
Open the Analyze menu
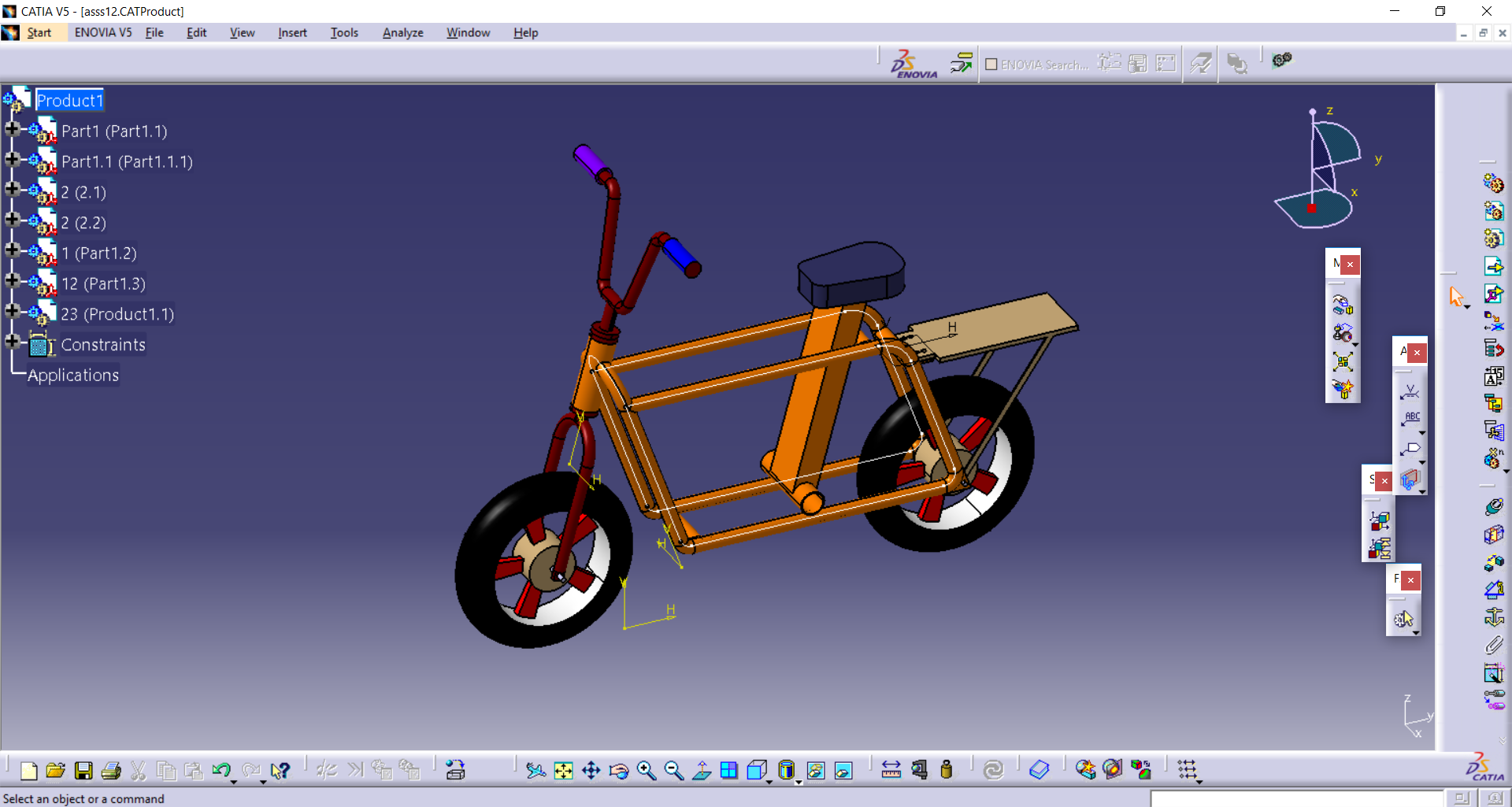(x=402, y=32)
